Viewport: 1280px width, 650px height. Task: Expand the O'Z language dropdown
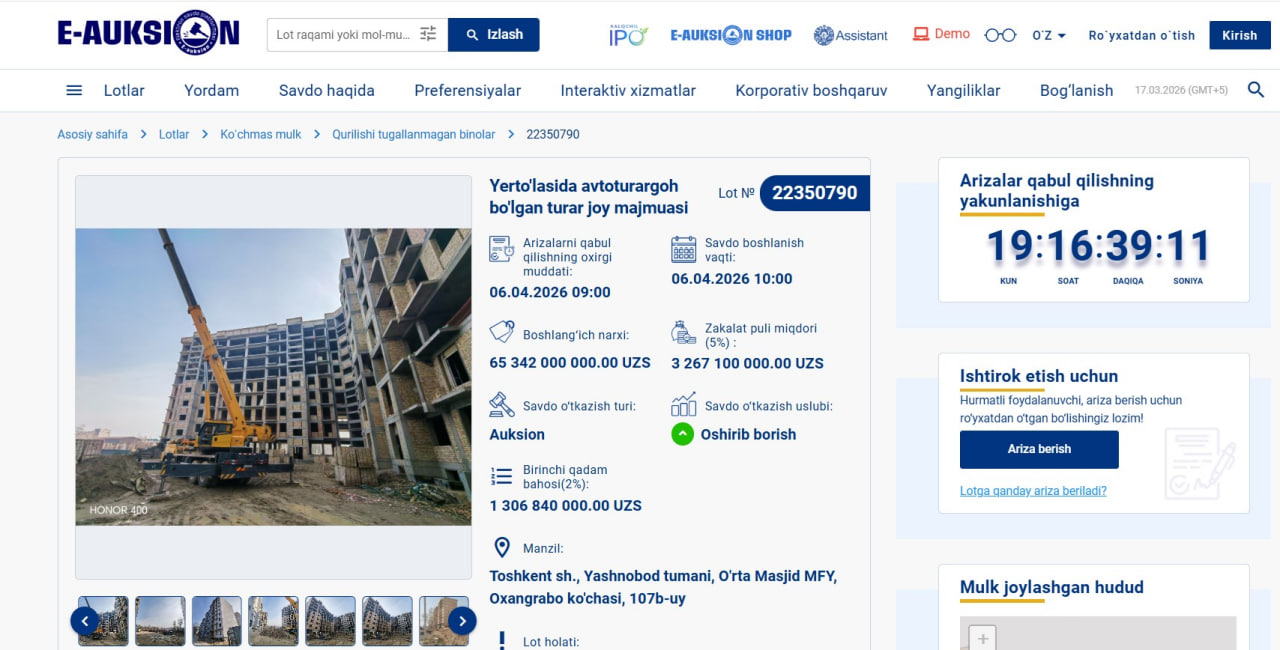[x=1048, y=35]
